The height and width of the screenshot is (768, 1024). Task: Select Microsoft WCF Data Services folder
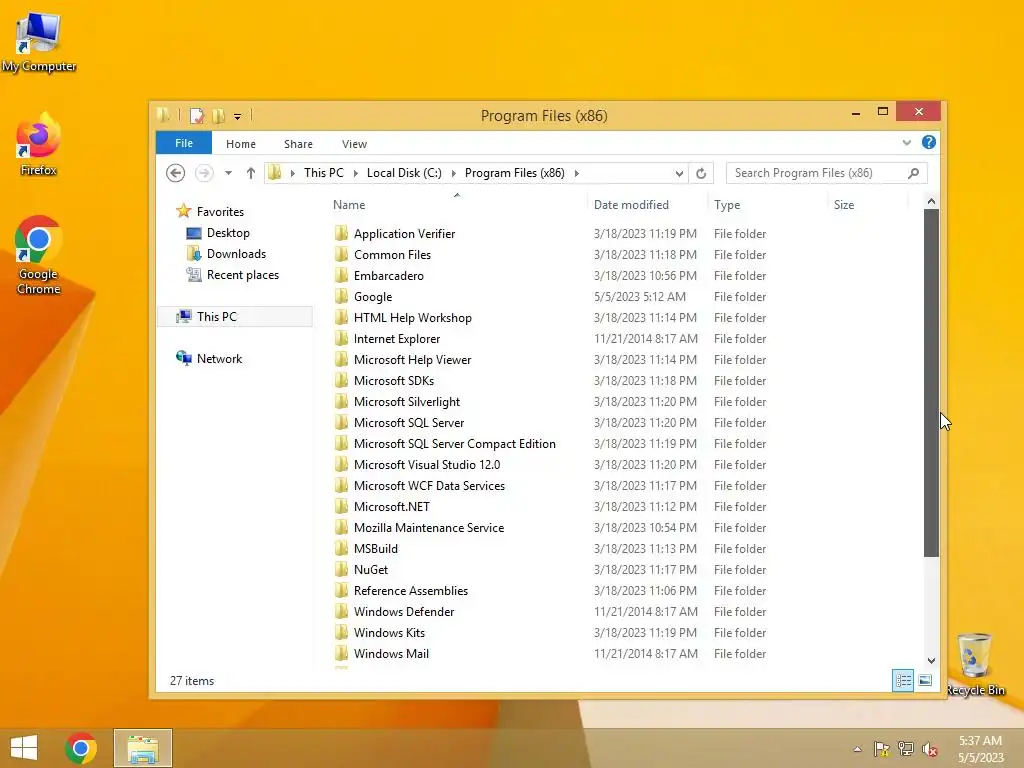[x=429, y=486]
